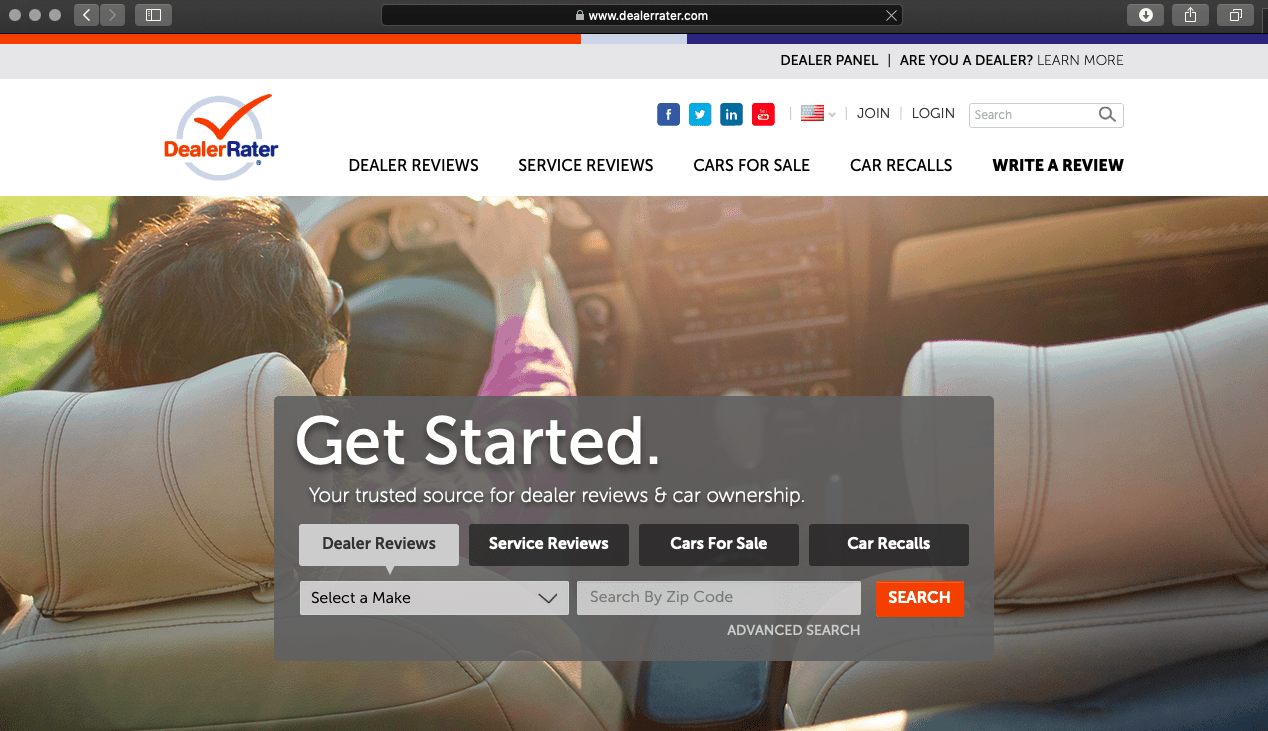Click the Search By Zip Code field
The height and width of the screenshot is (731, 1268).
tap(718, 598)
